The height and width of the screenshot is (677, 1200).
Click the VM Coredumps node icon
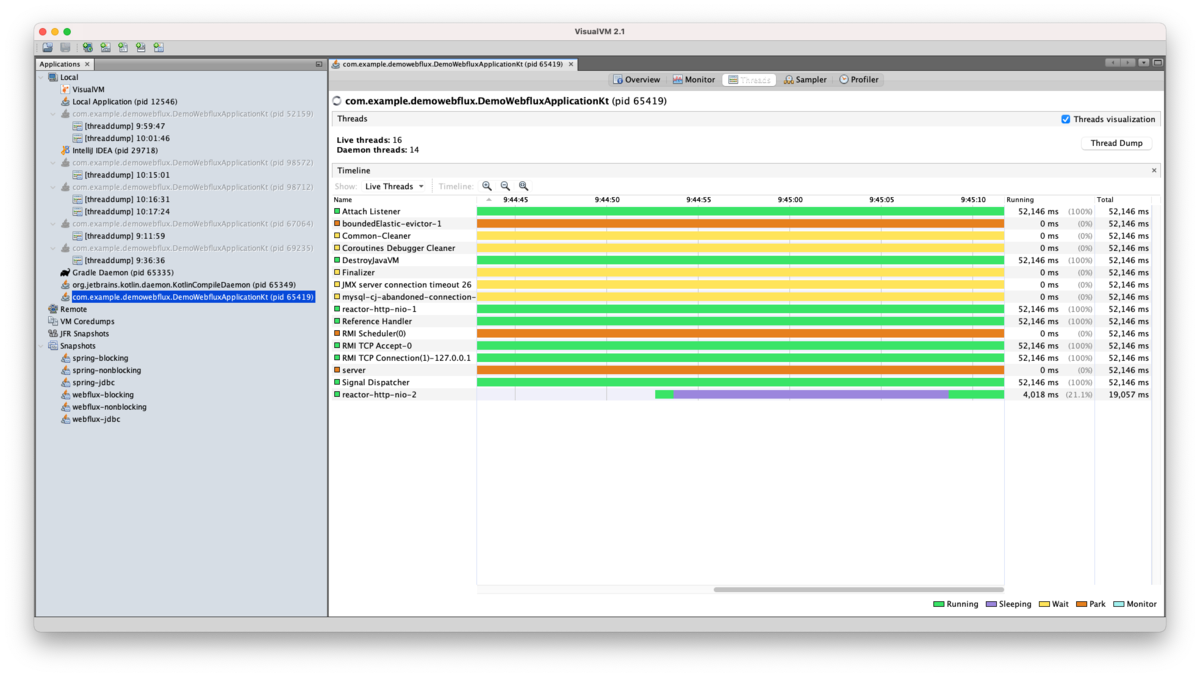pyautogui.click(x=53, y=321)
